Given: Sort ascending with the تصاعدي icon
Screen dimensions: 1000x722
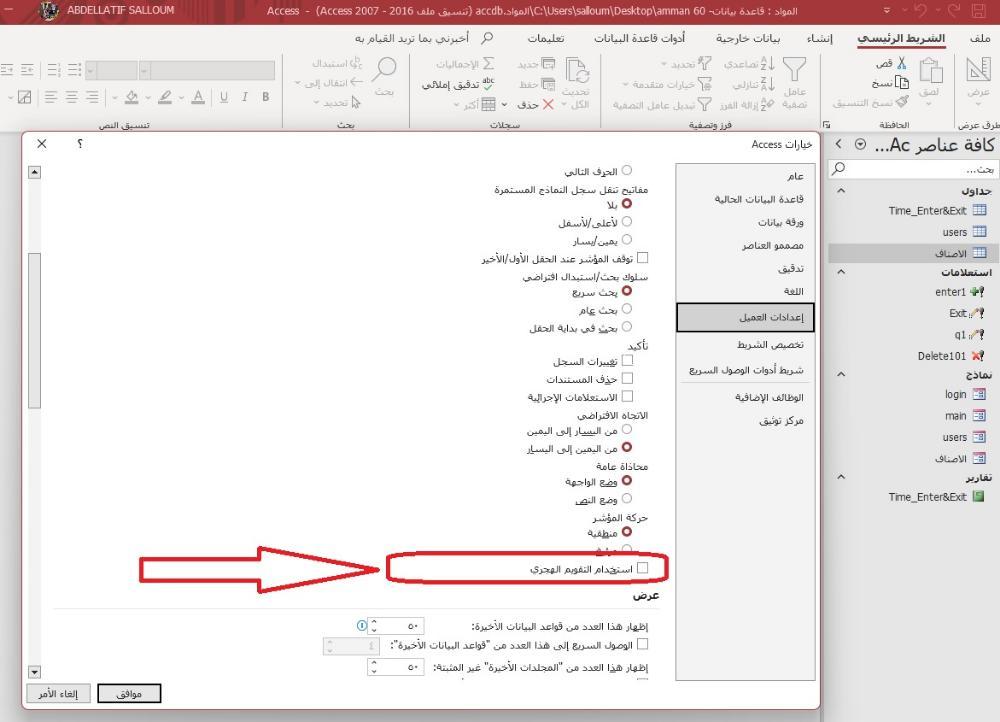Looking at the screenshot, I should pos(768,63).
